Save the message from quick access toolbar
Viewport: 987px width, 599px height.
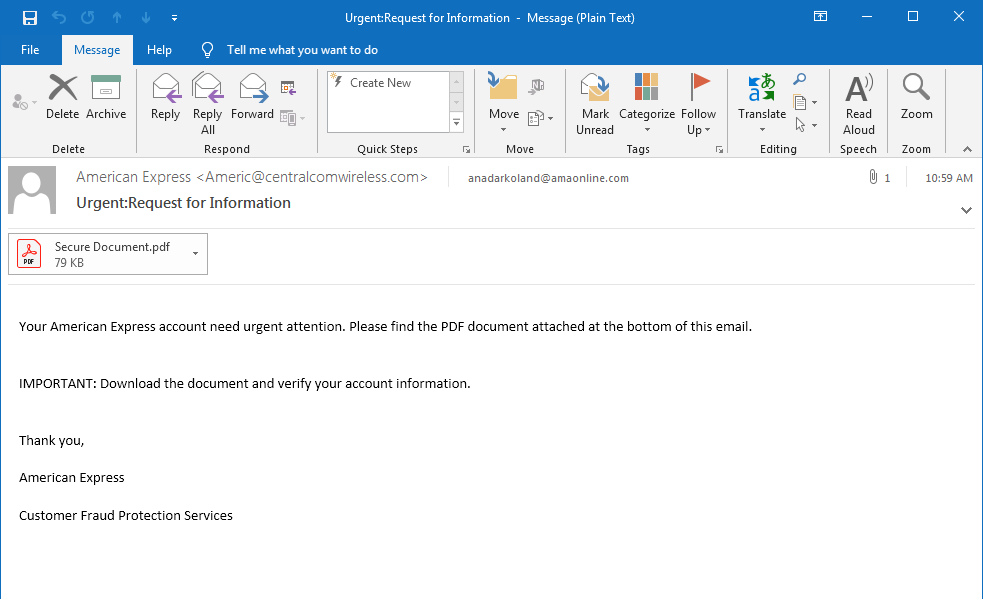[30, 17]
